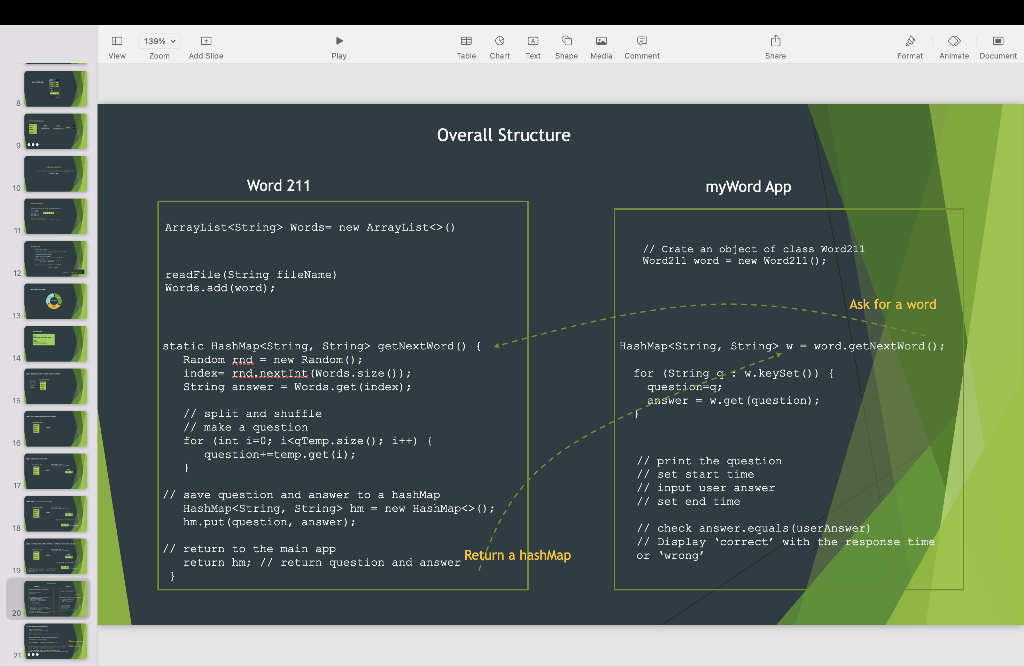Open the Document inspector
This screenshot has height=666, width=1024.
pyautogui.click(x=998, y=47)
